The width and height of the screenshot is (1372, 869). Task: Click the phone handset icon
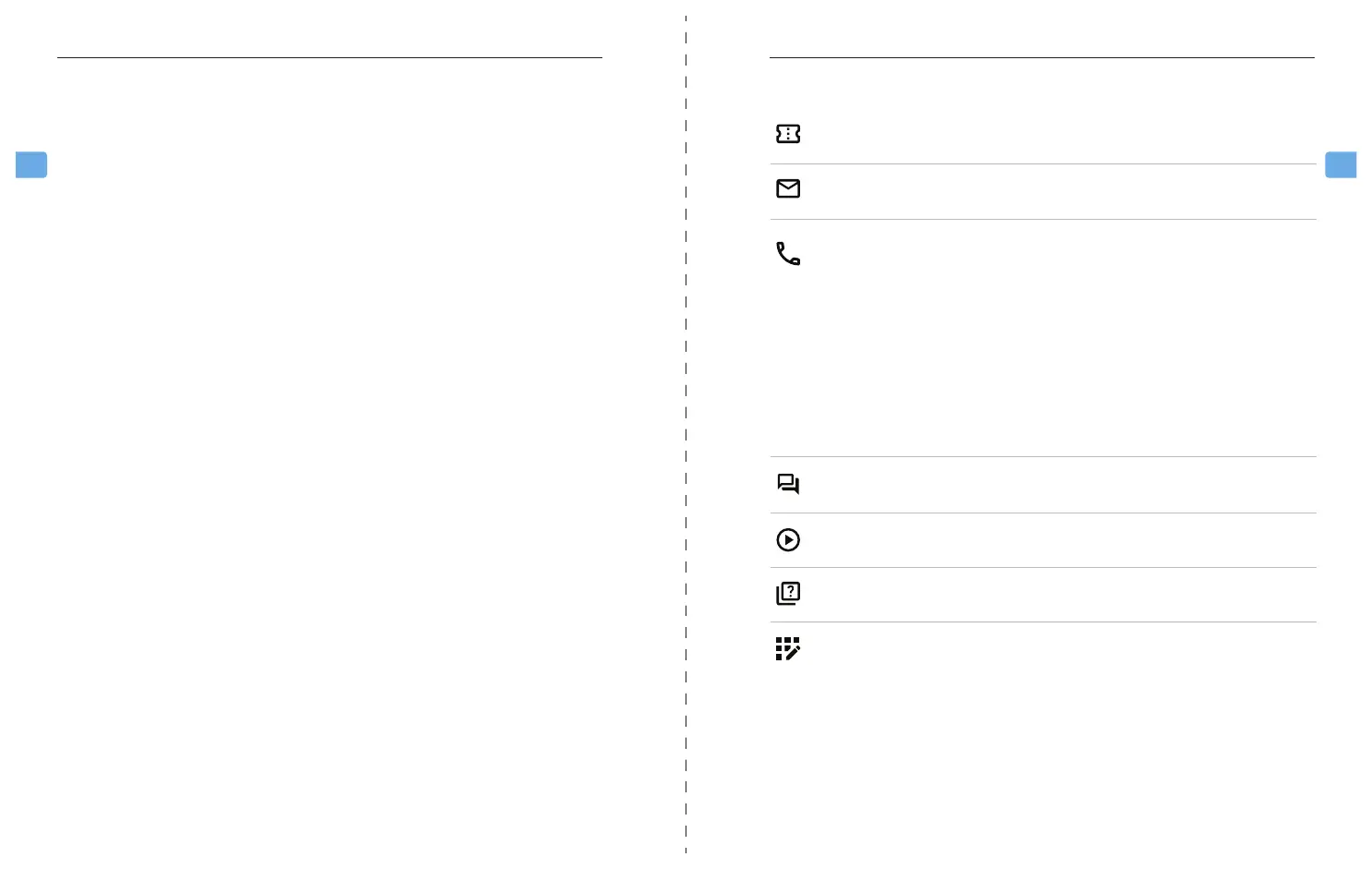[787, 254]
